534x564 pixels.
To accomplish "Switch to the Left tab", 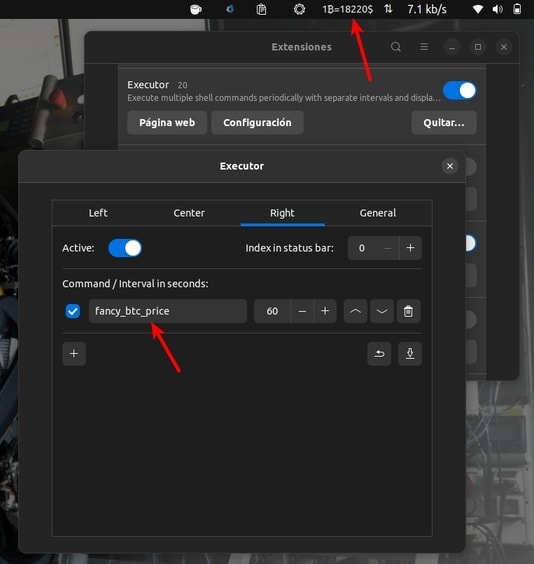I will point(98,213).
